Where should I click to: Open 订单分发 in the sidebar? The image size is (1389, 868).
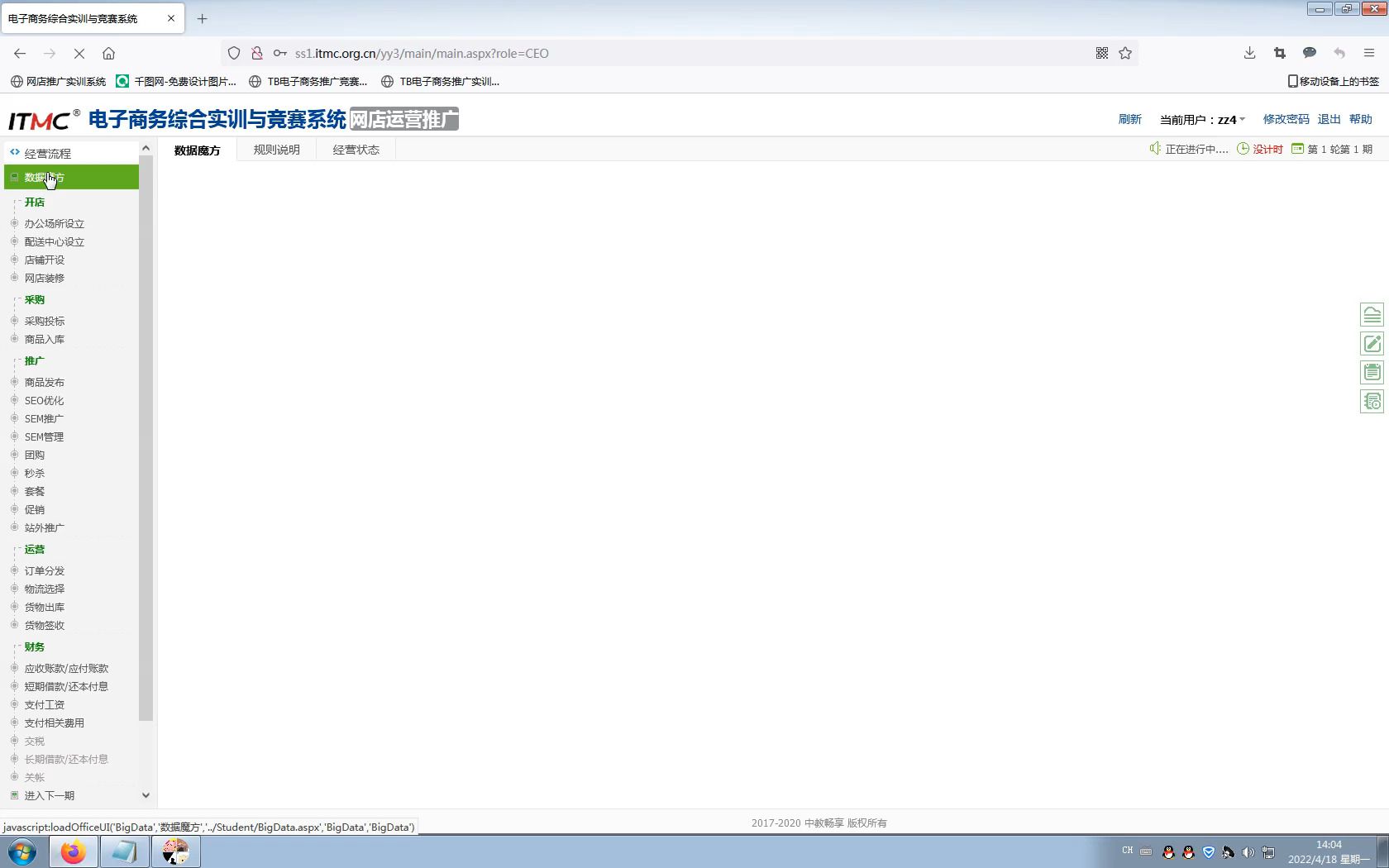pyautogui.click(x=45, y=570)
